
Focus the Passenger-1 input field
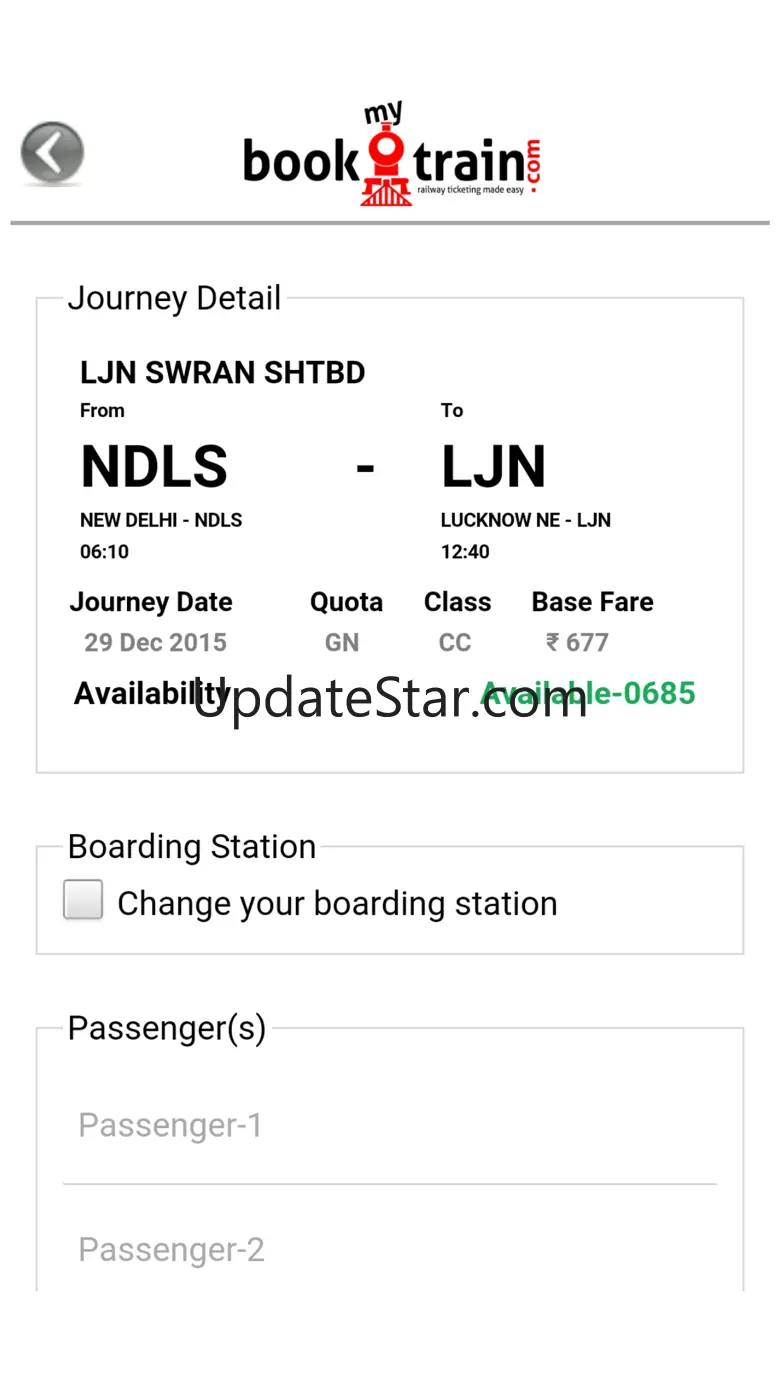tap(390, 1126)
